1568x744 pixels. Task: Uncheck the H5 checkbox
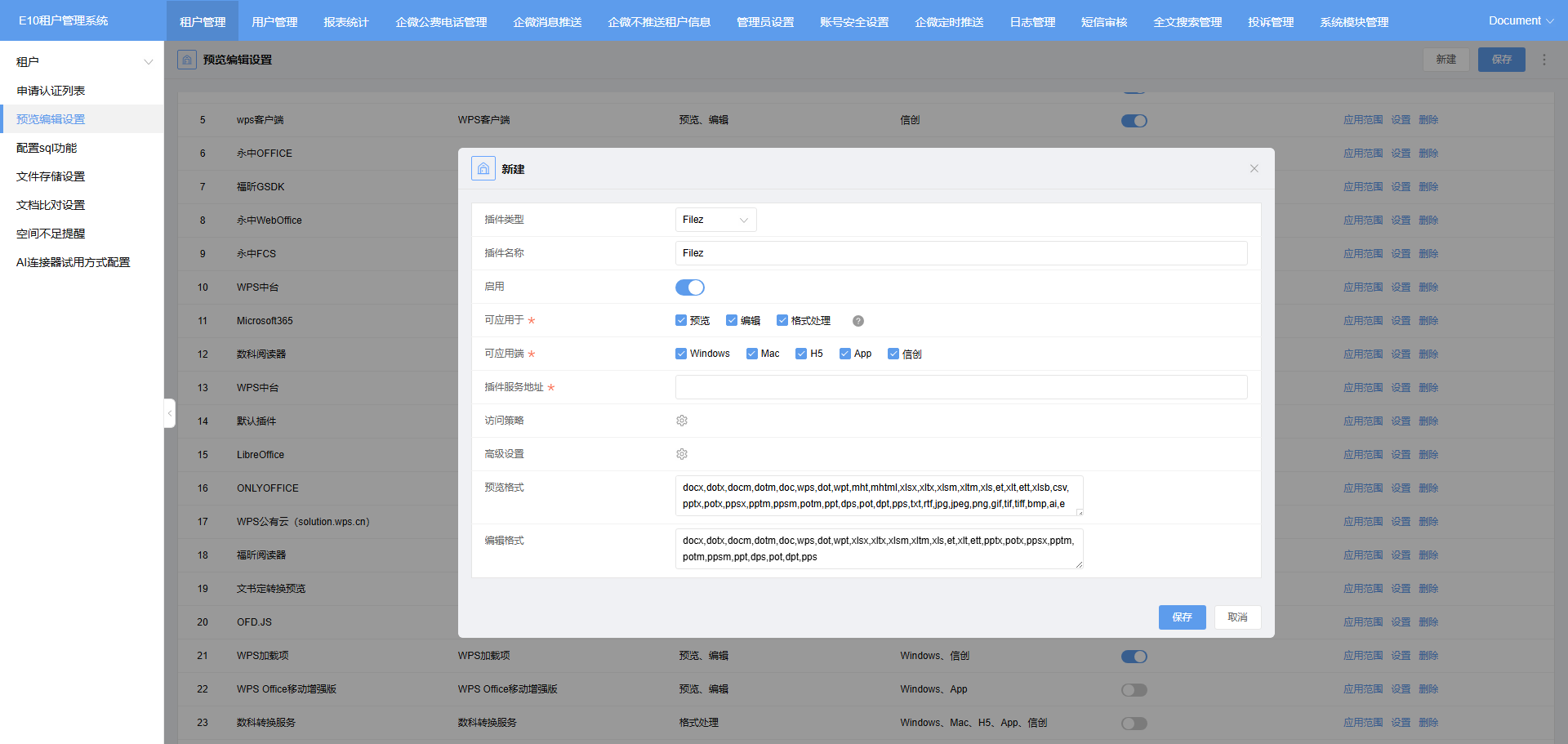point(801,354)
